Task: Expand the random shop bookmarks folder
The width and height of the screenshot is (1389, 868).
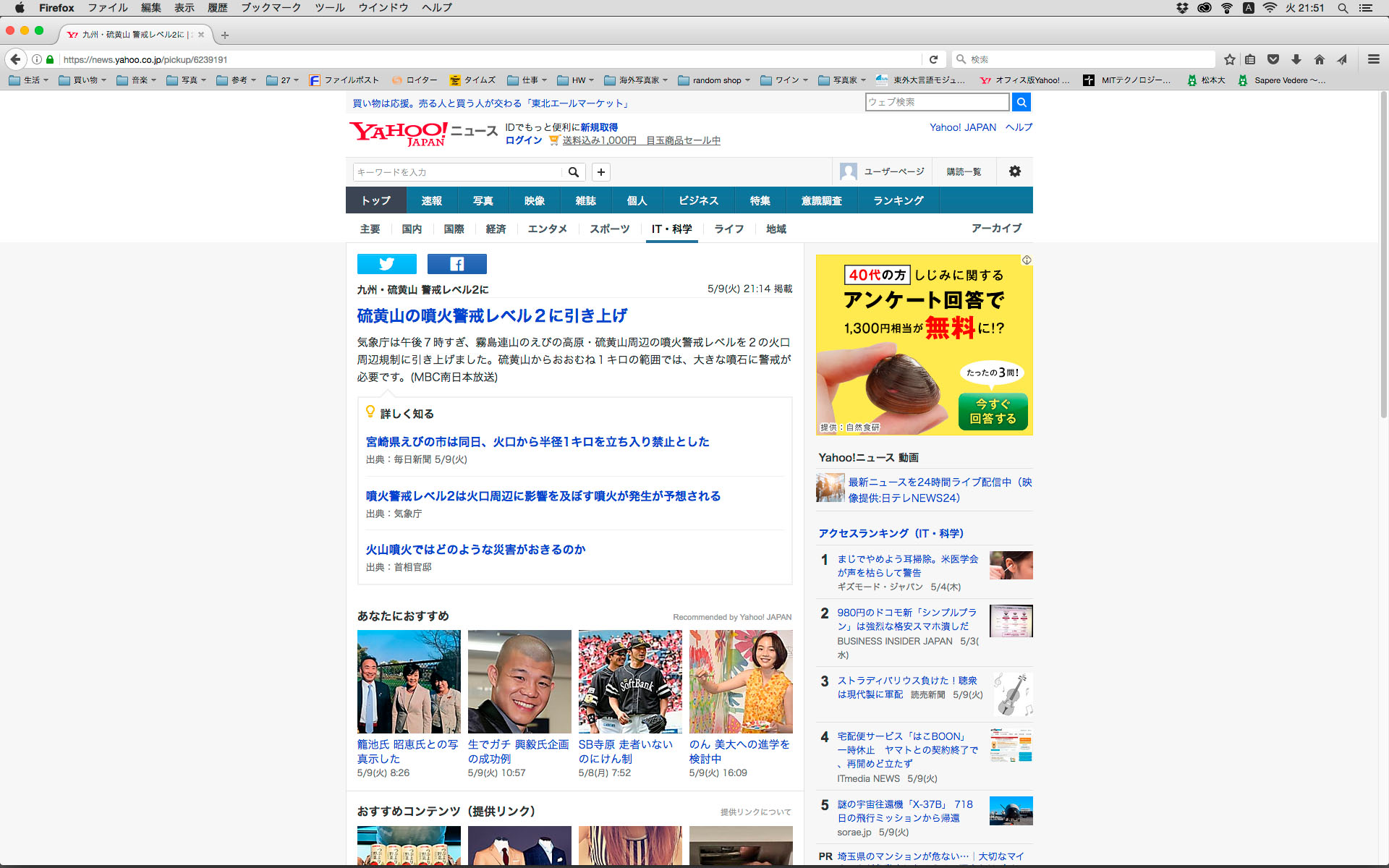Action: click(x=713, y=80)
